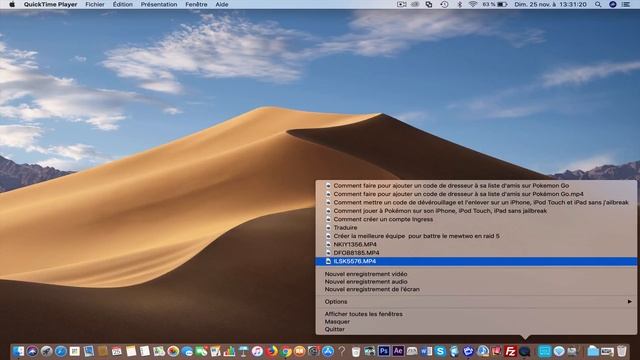This screenshot has height=360, width=640.
Task: Click the QuickTime Player icon in Dock
Action: [x=524, y=351]
